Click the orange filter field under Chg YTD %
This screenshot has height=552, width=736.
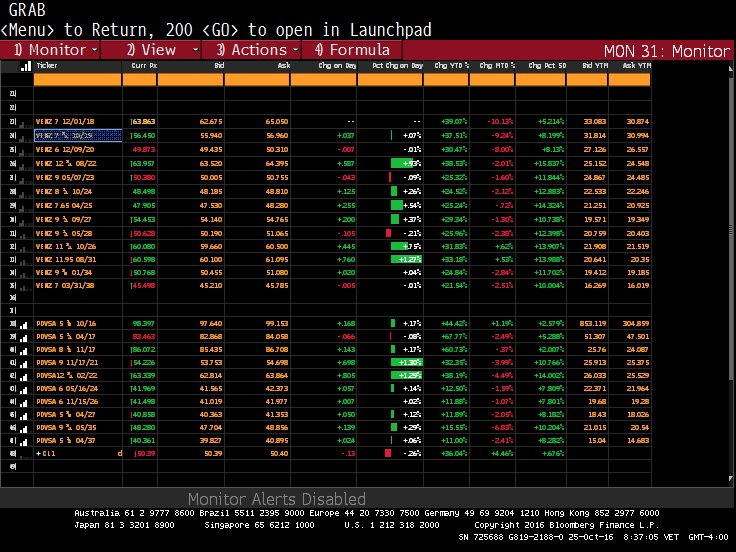tap(446, 80)
